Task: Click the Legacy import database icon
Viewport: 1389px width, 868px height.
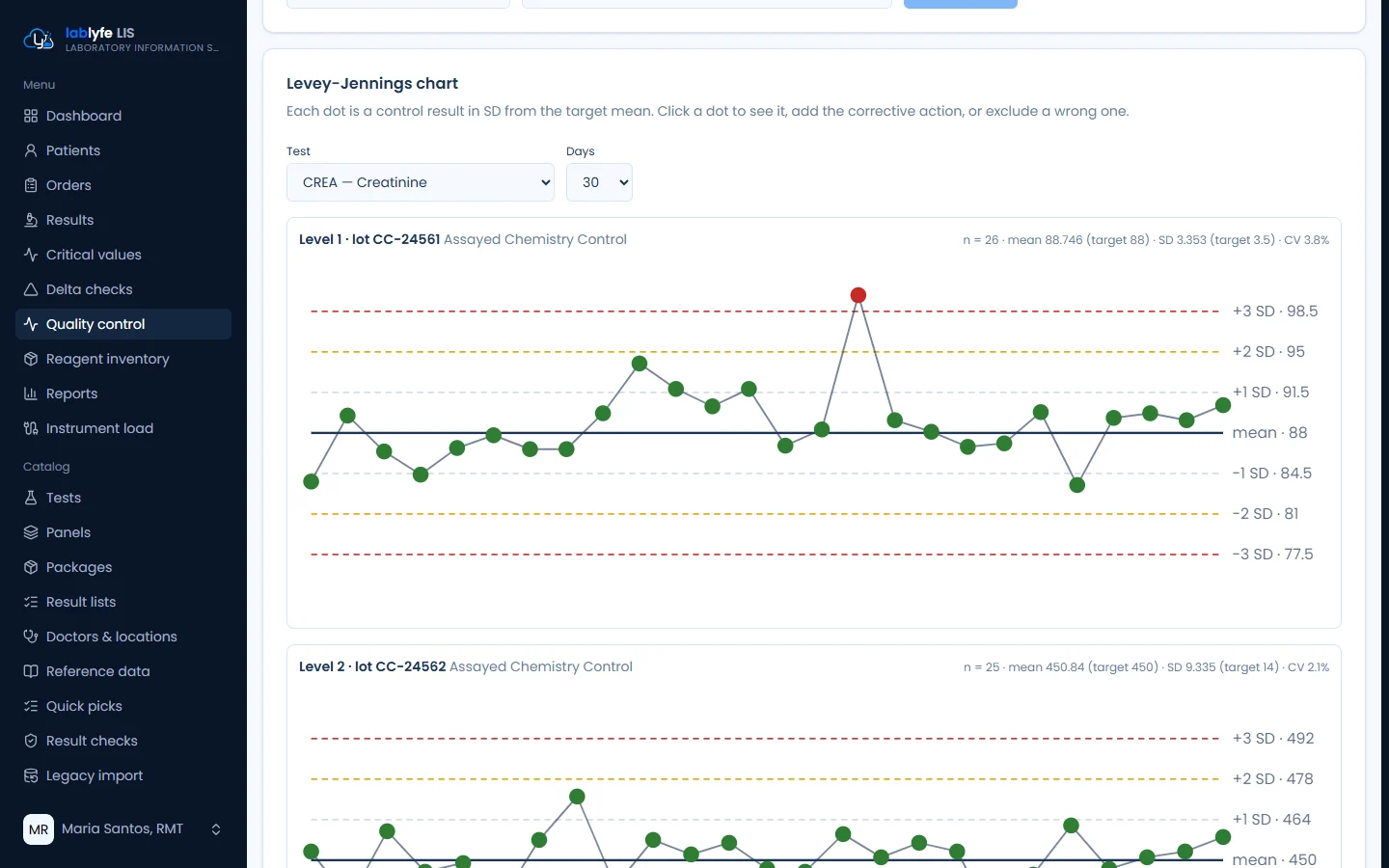Action: click(31, 775)
